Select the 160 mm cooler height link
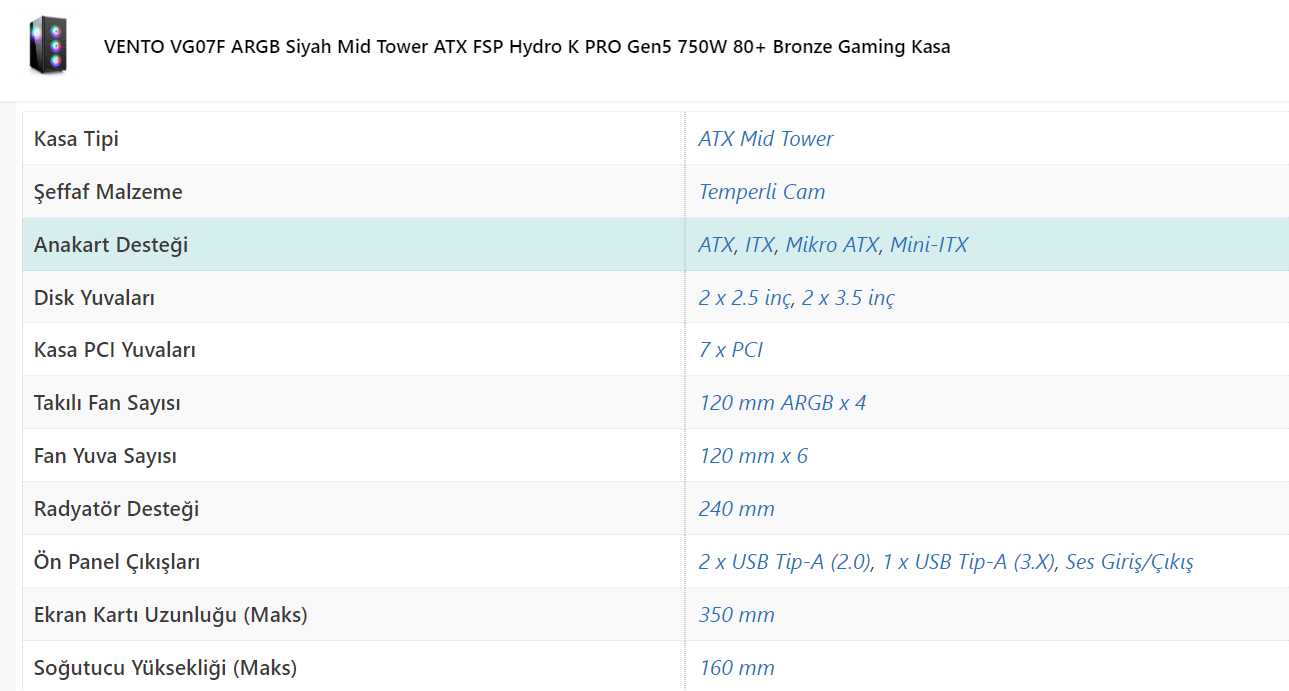The height and width of the screenshot is (691, 1289). (x=736, y=668)
